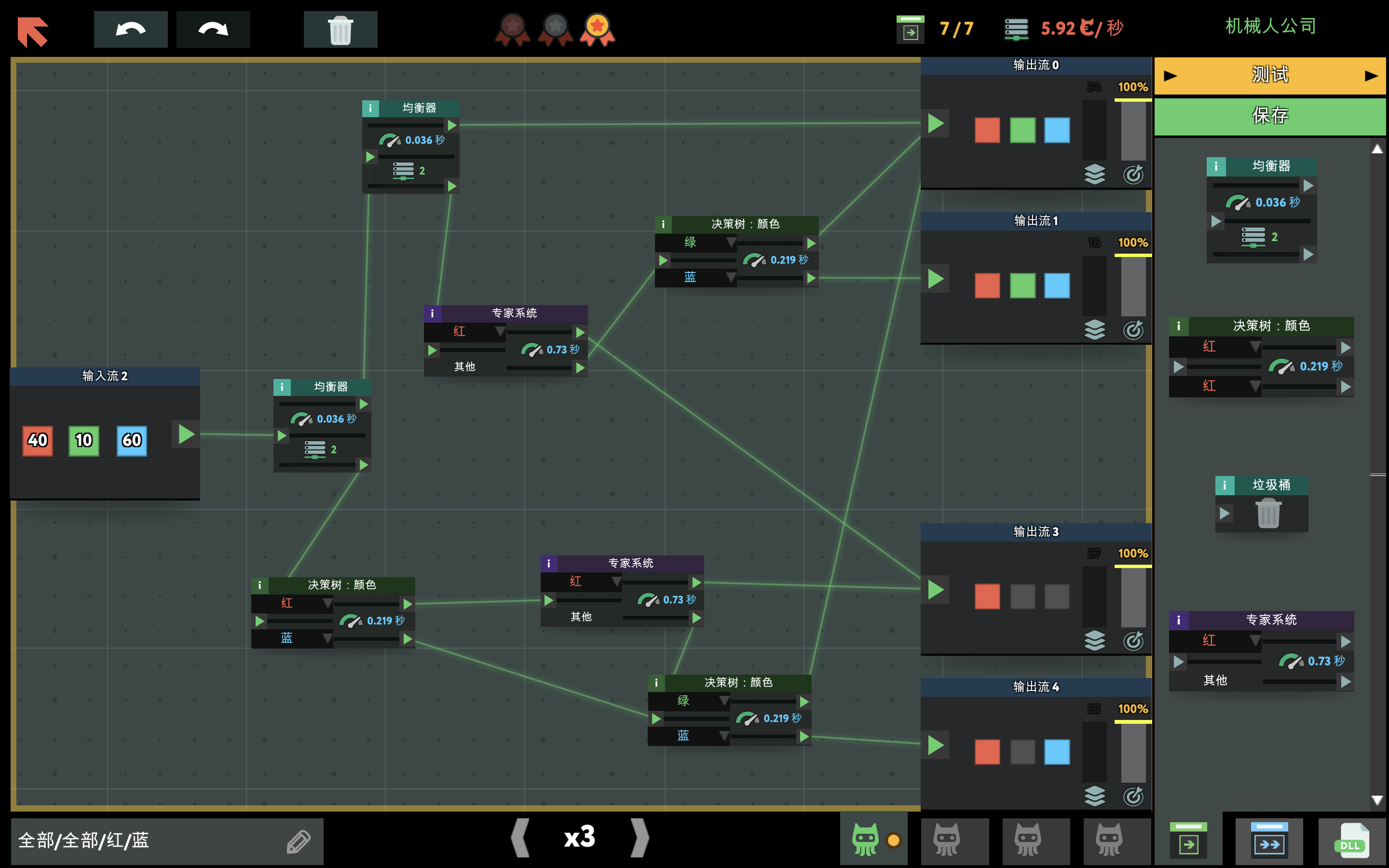Click the target icon in output stream 1
The image size is (1389, 868).
pos(1133,329)
